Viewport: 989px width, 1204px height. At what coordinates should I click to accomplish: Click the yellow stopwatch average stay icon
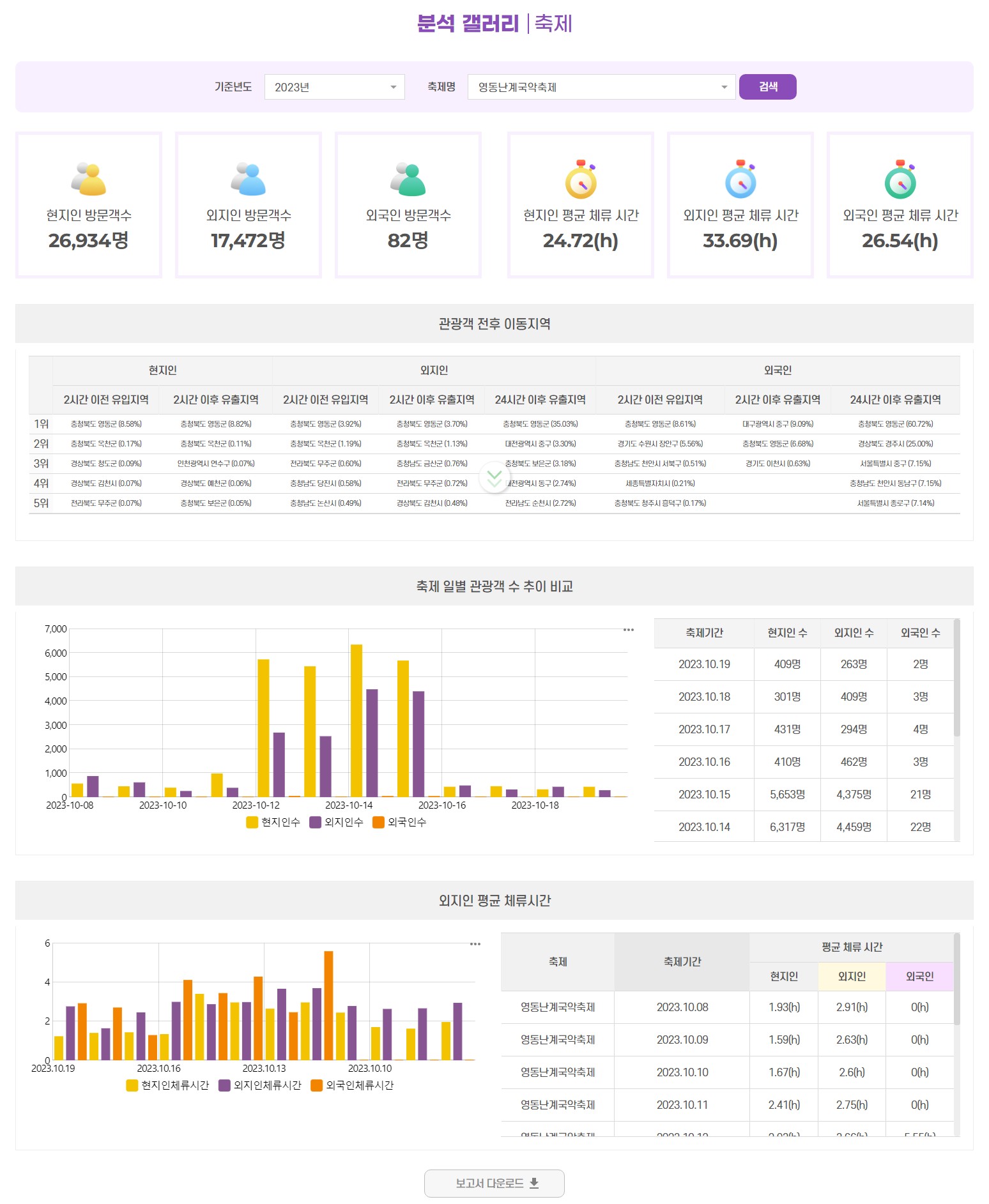pos(581,180)
